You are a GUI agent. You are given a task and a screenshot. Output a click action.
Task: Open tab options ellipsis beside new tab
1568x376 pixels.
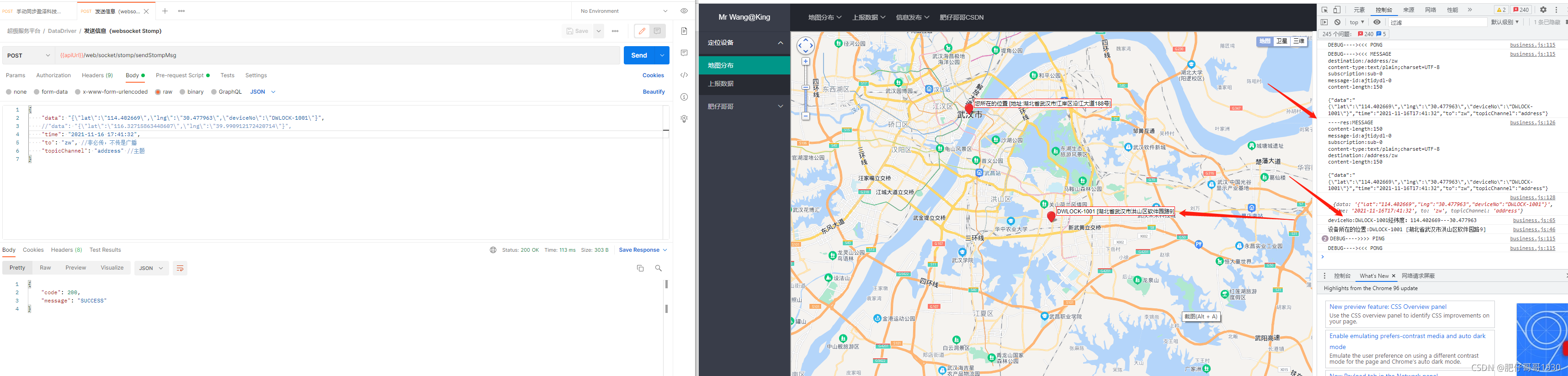[x=181, y=11]
